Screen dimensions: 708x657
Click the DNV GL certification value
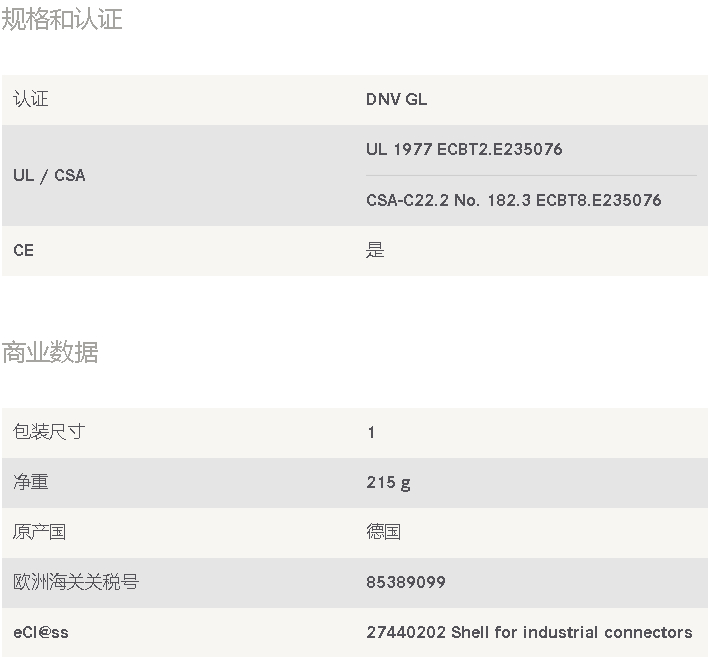396,99
